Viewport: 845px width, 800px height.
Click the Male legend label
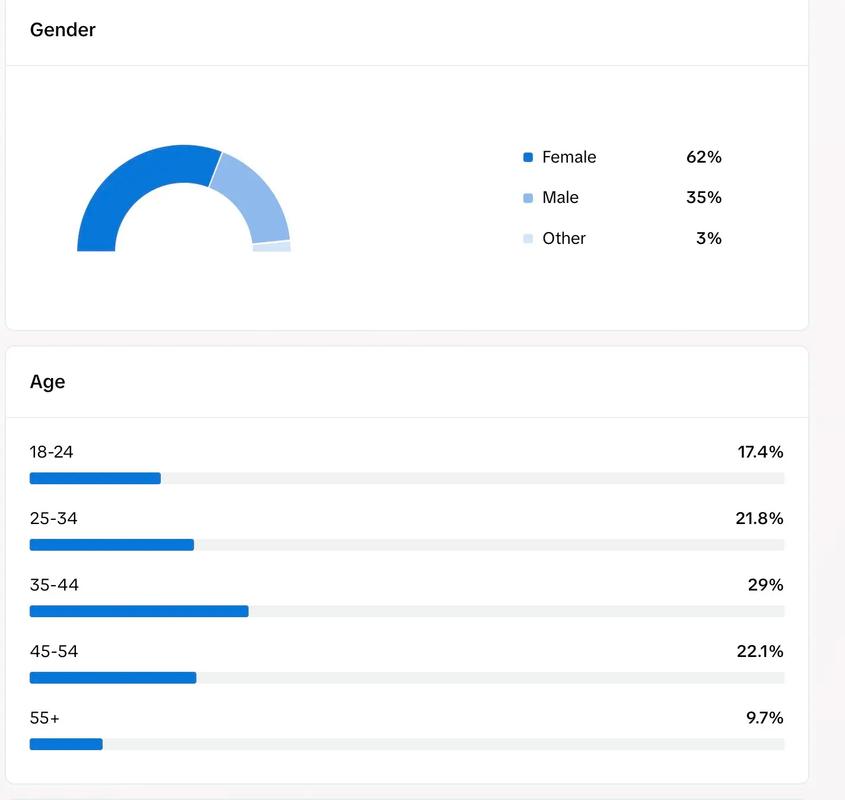click(x=560, y=198)
